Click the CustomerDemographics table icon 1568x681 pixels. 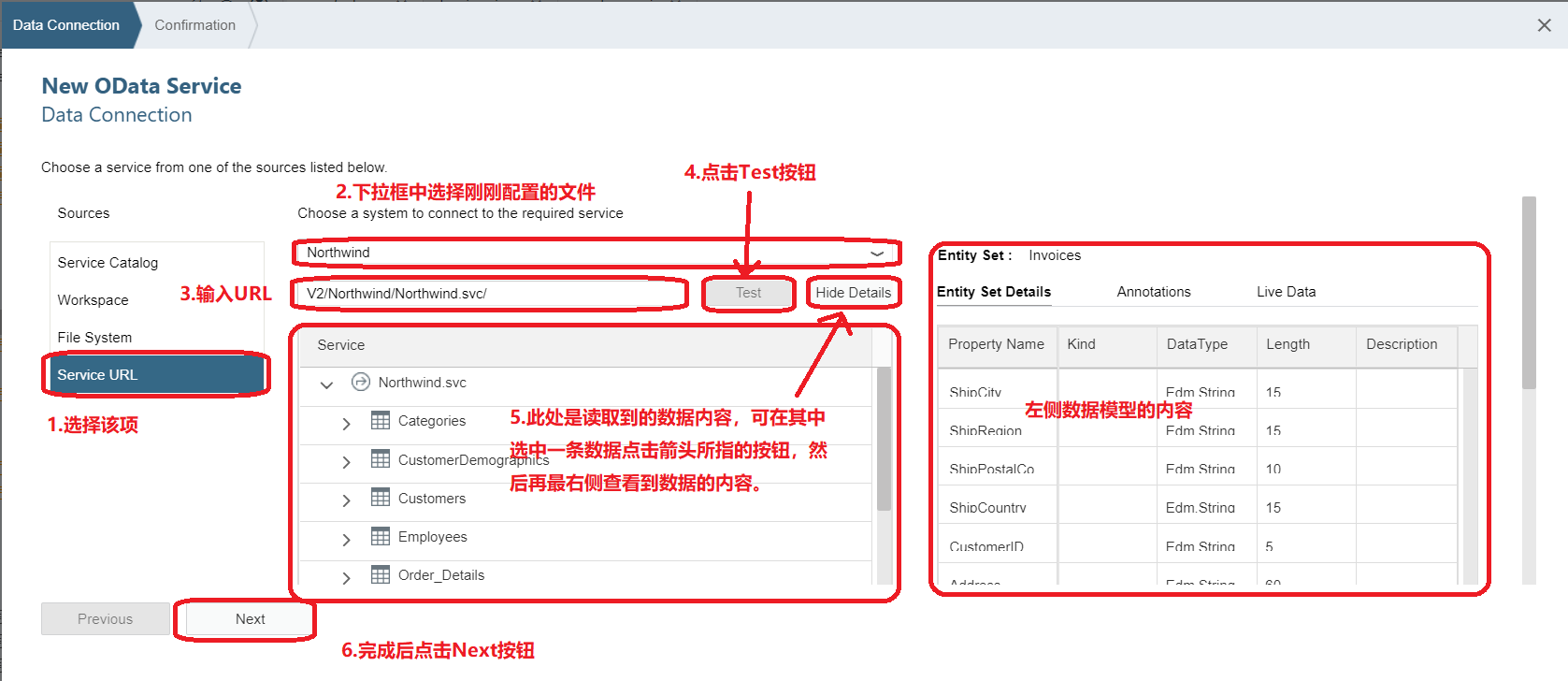(x=381, y=458)
